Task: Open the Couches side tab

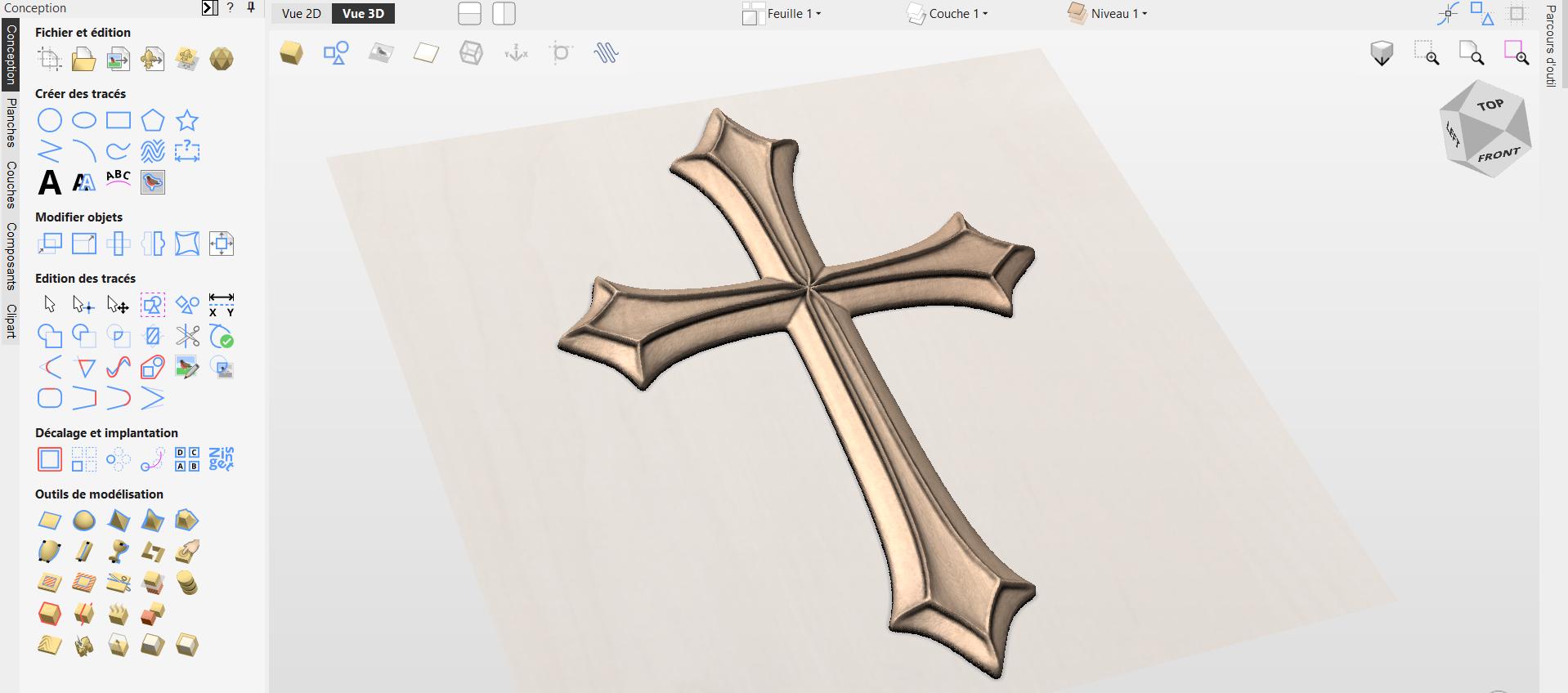Action: pyautogui.click(x=11, y=185)
